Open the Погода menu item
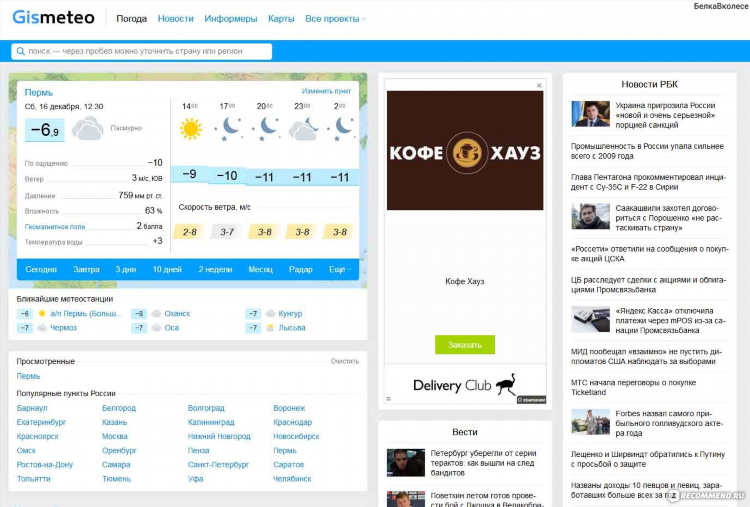 (132, 19)
